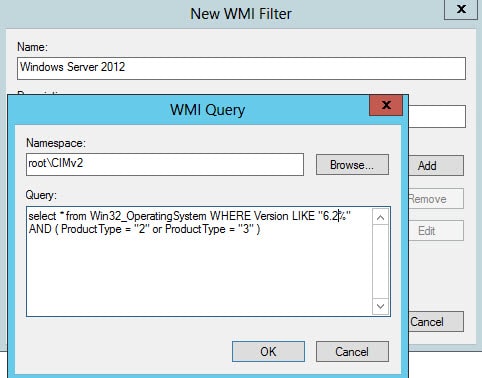Click the WMI Query title bar text
This screenshot has width=482, height=378.
tap(207, 110)
